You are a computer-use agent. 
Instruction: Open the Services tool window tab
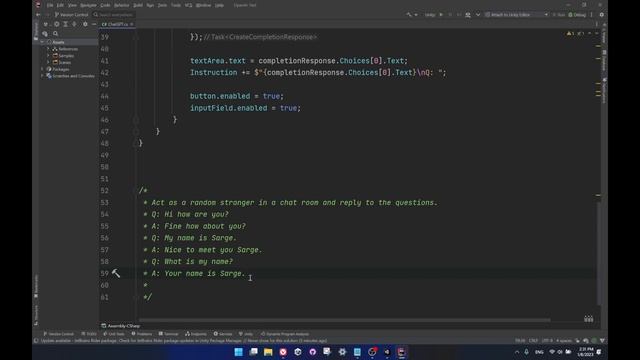(x=223, y=334)
